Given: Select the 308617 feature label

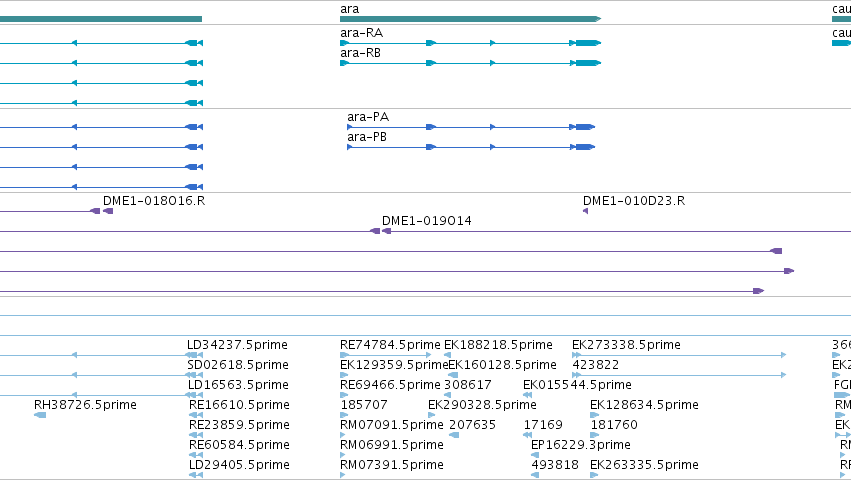Looking at the screenshot, I should pos(468,385).
